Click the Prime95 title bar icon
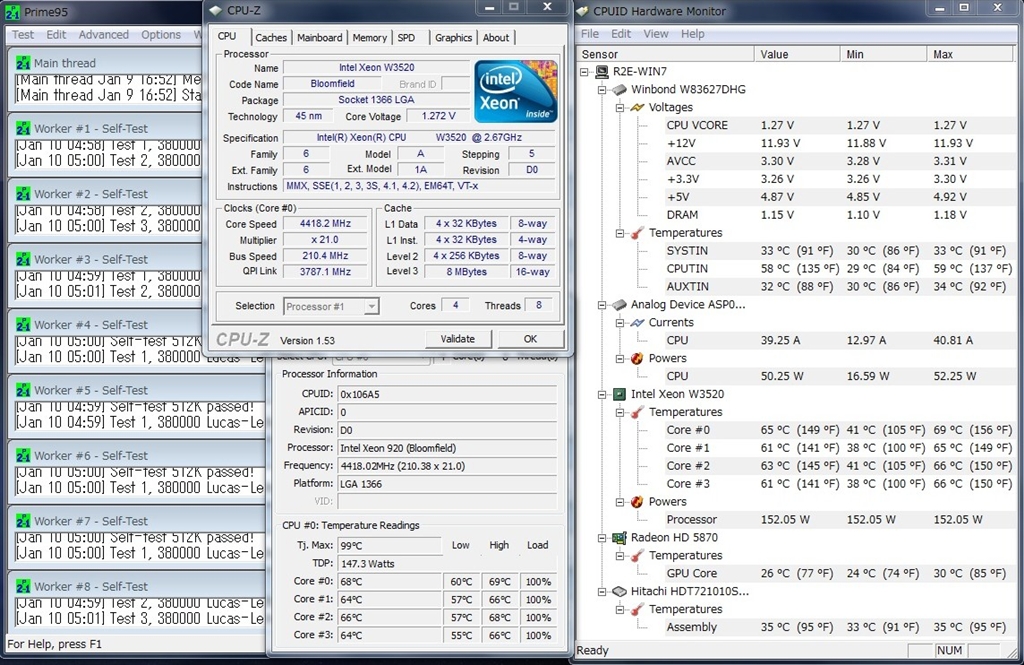 [12, 12]
